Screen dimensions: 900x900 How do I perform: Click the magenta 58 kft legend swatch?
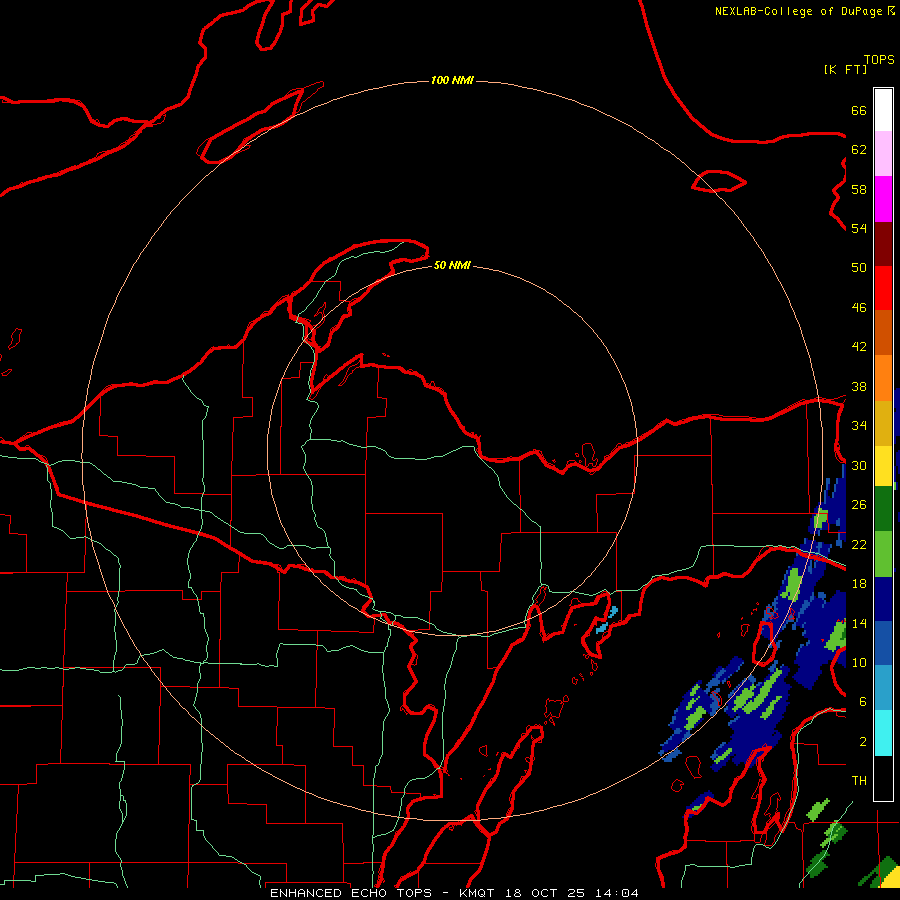883,199
